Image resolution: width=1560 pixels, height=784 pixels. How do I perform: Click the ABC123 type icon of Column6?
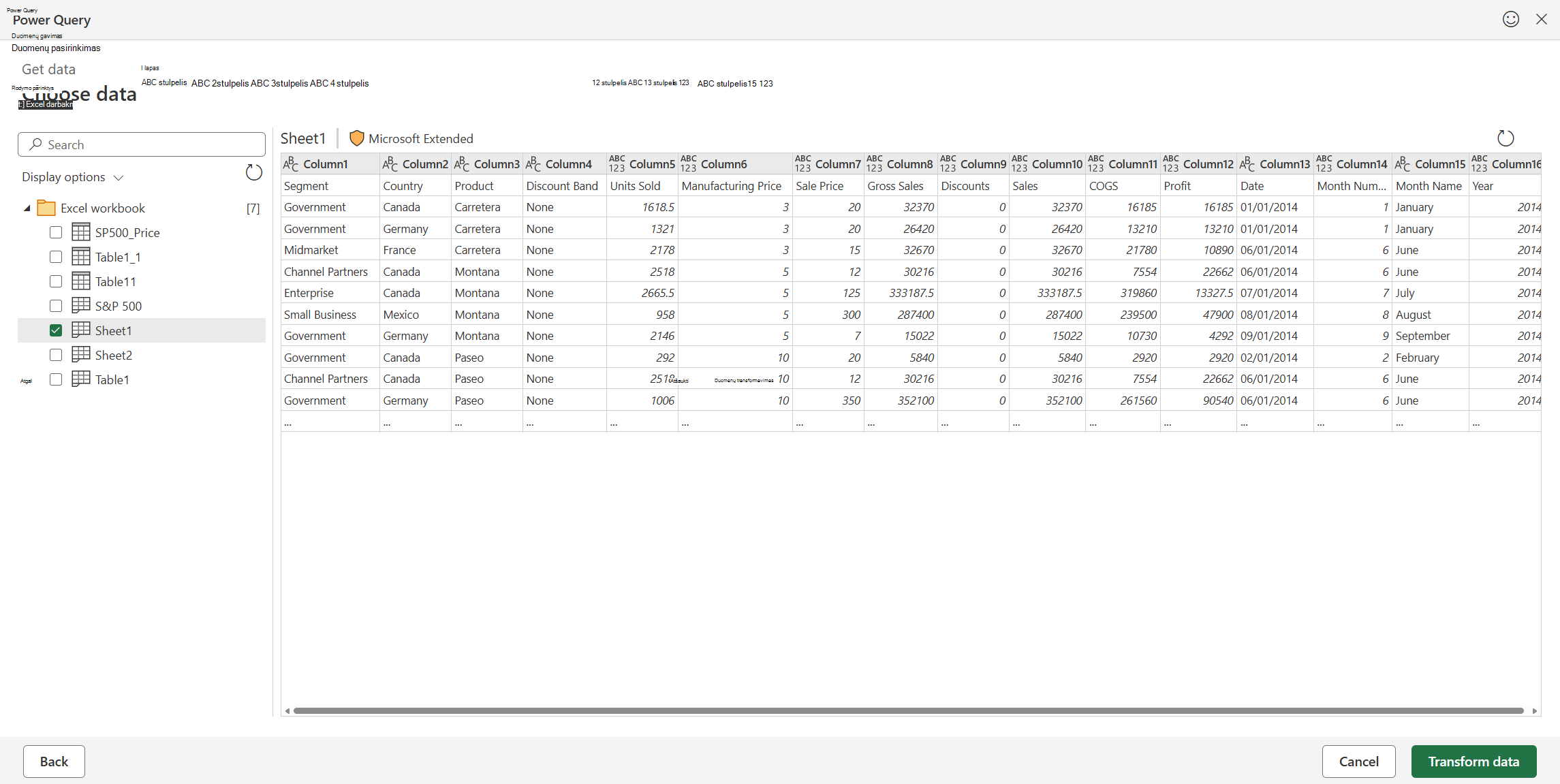(688, 164)
